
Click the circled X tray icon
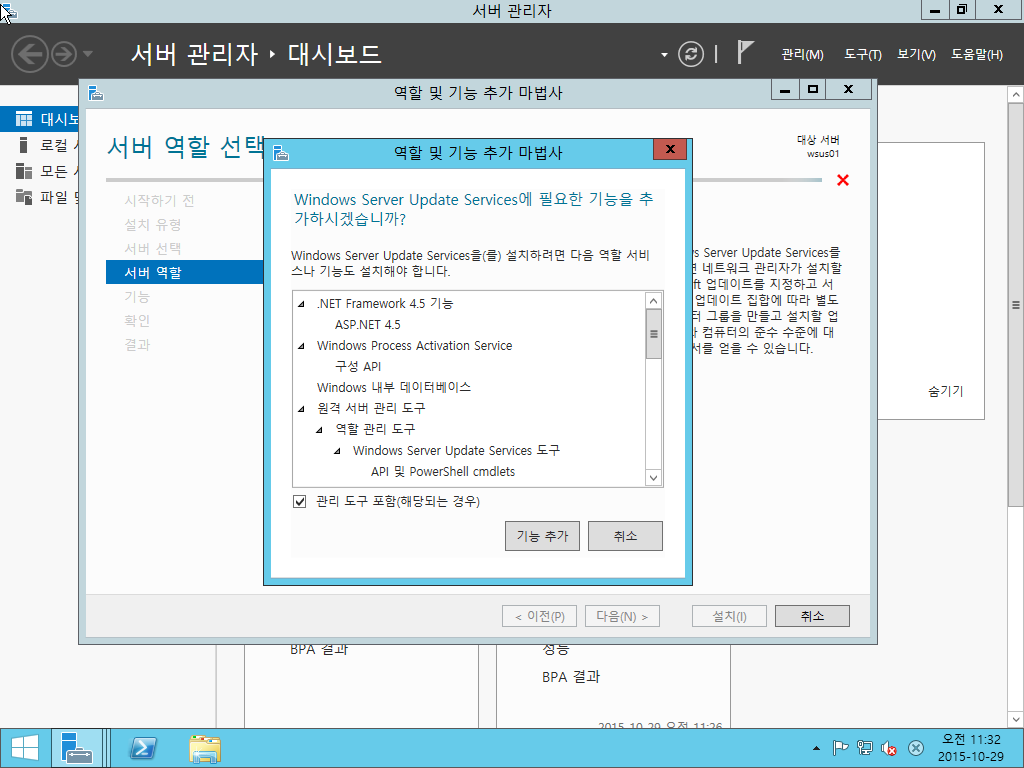pyautogui.click(x=916, y=748)
